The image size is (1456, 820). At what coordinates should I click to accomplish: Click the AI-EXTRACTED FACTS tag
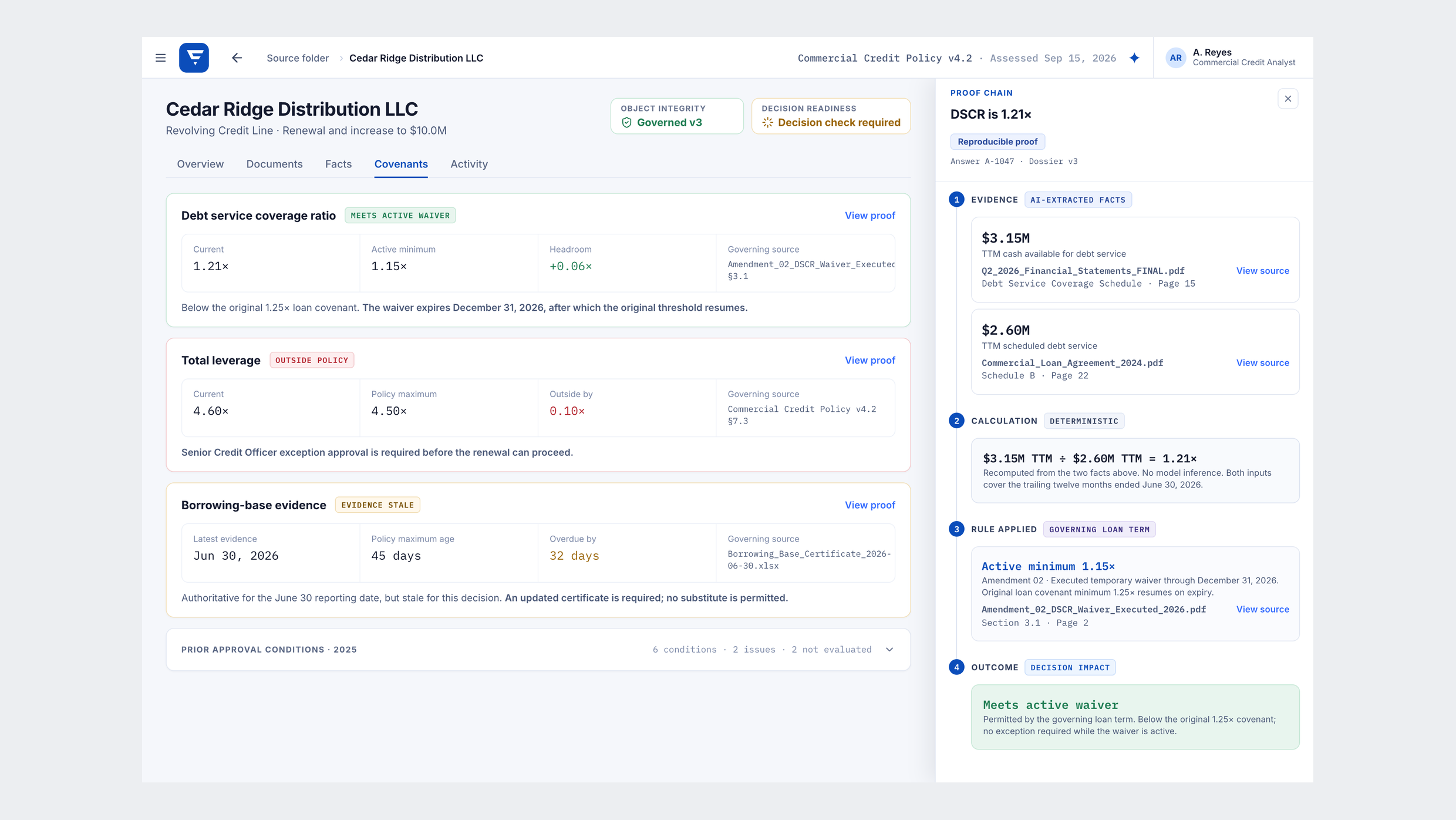pyautogui.click(x=1078, y=200)
